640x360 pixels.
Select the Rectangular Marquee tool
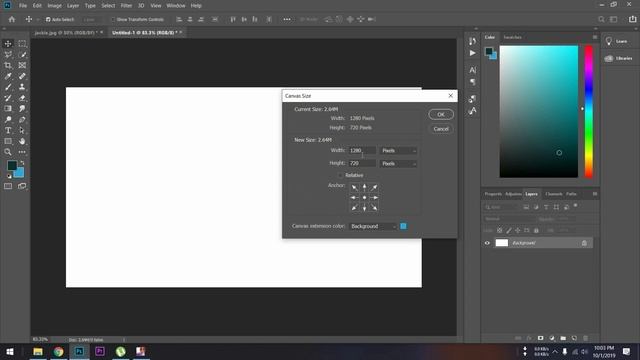22,44
